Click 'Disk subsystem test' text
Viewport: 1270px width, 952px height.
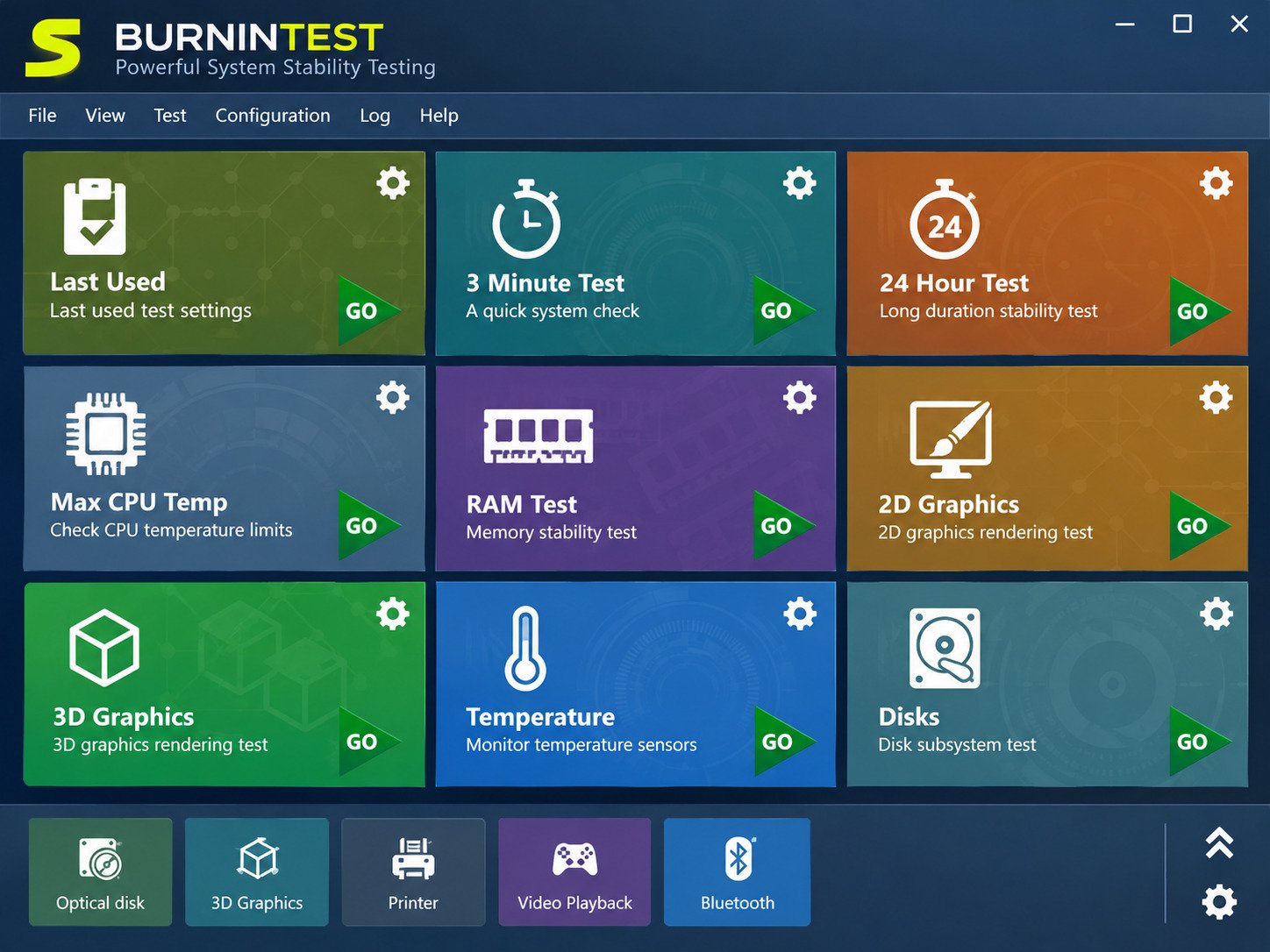pos(957,744)
